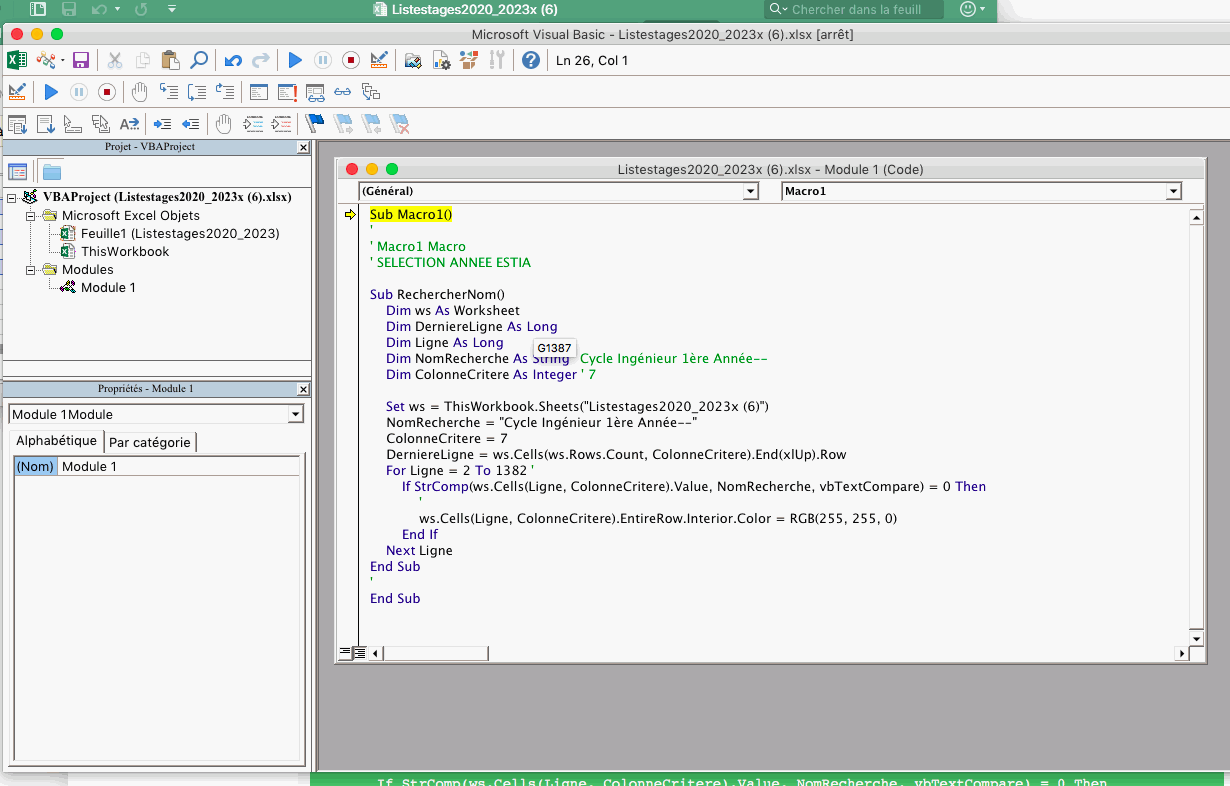
Task: Switch to the Par catégorie tab
Action: click(x=149, y=442)
